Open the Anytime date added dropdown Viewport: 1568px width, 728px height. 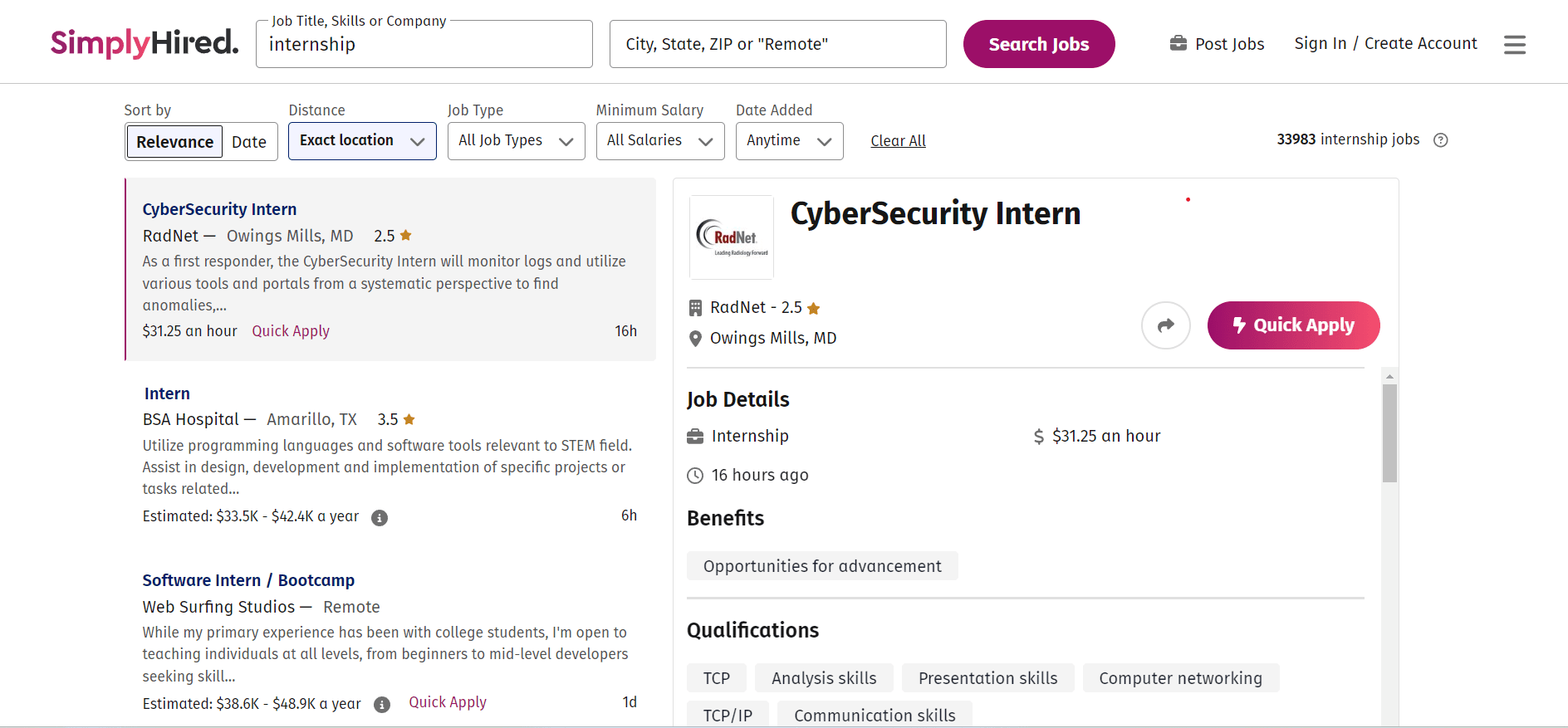[x=789, y=141]
